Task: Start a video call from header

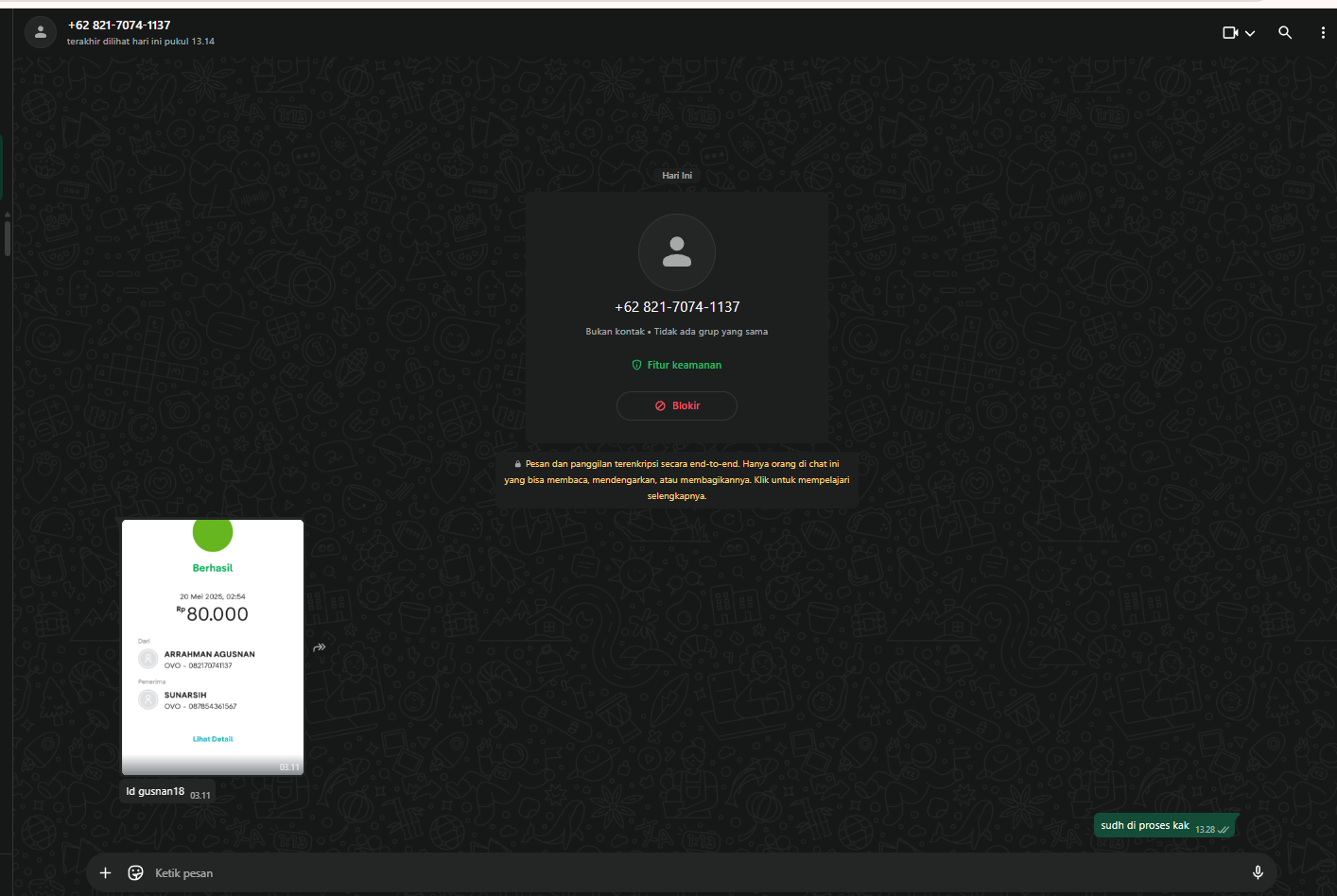Action: coord(1230,32)
